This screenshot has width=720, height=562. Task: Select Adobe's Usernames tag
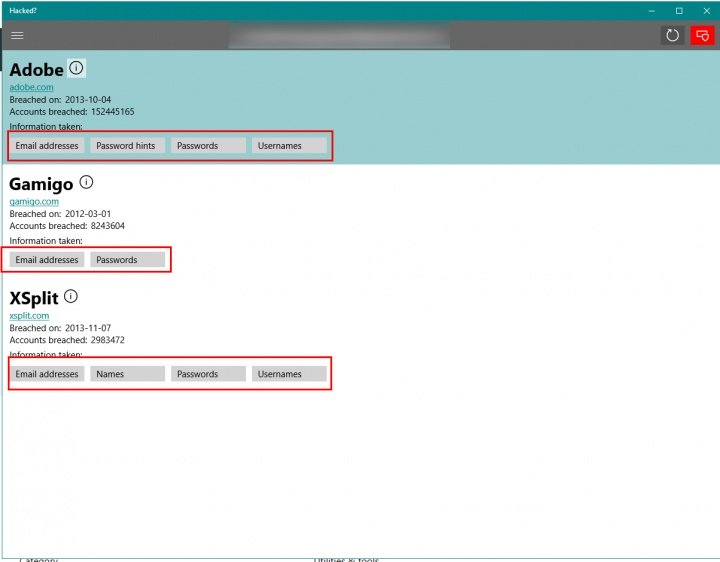point(289,146)
